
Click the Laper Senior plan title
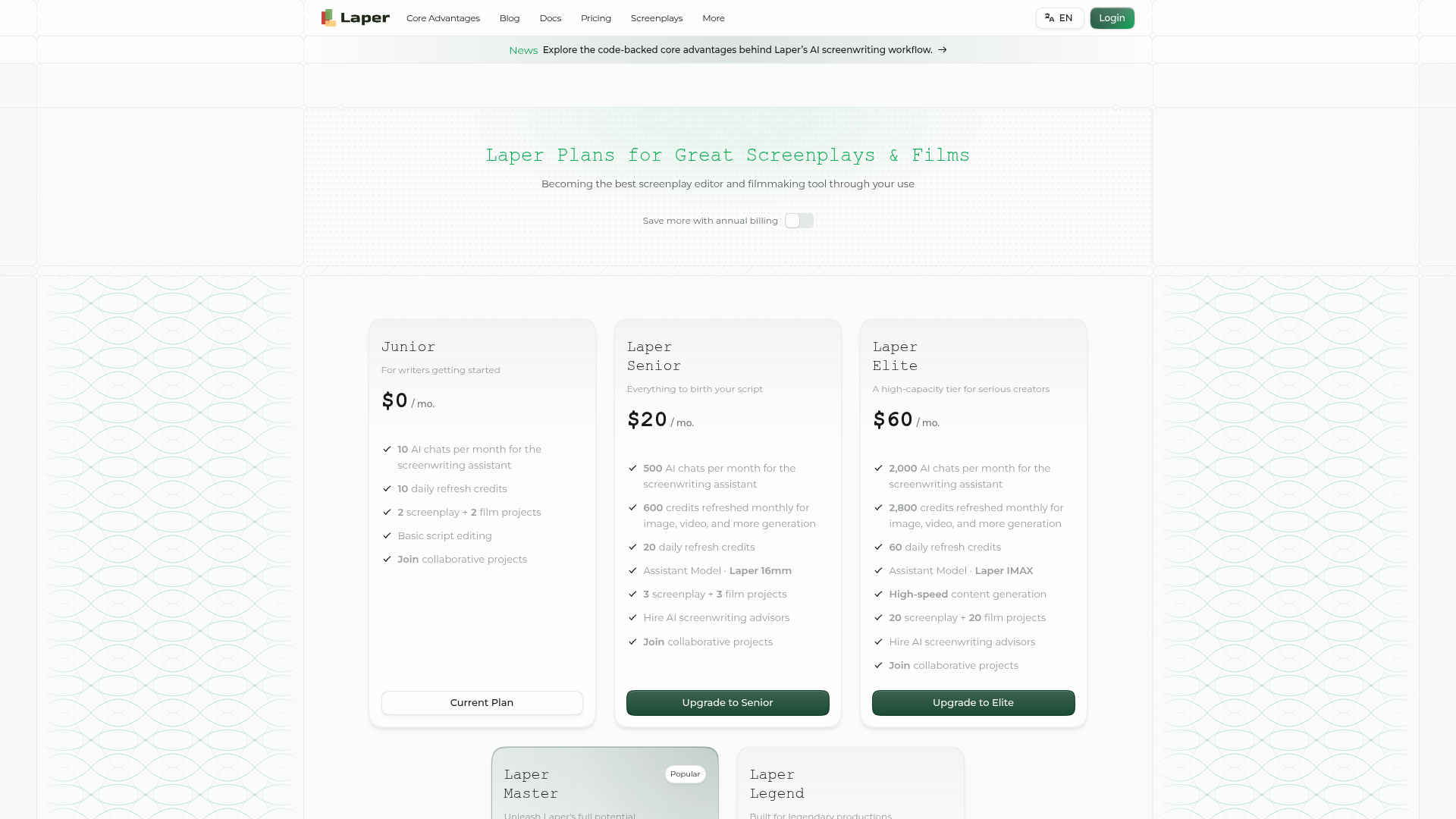pyautogui.click(x=654, y=356)
